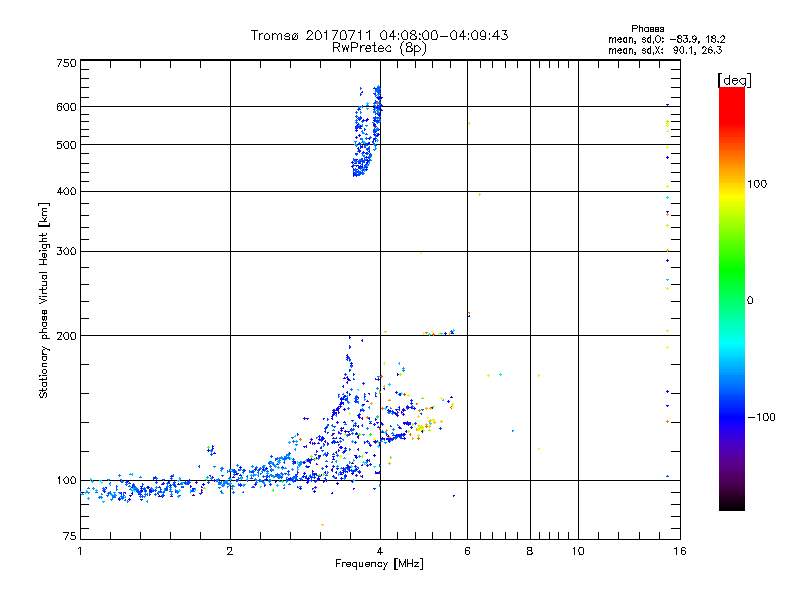Click the x-axis tick label "1"

pos(80,551)
